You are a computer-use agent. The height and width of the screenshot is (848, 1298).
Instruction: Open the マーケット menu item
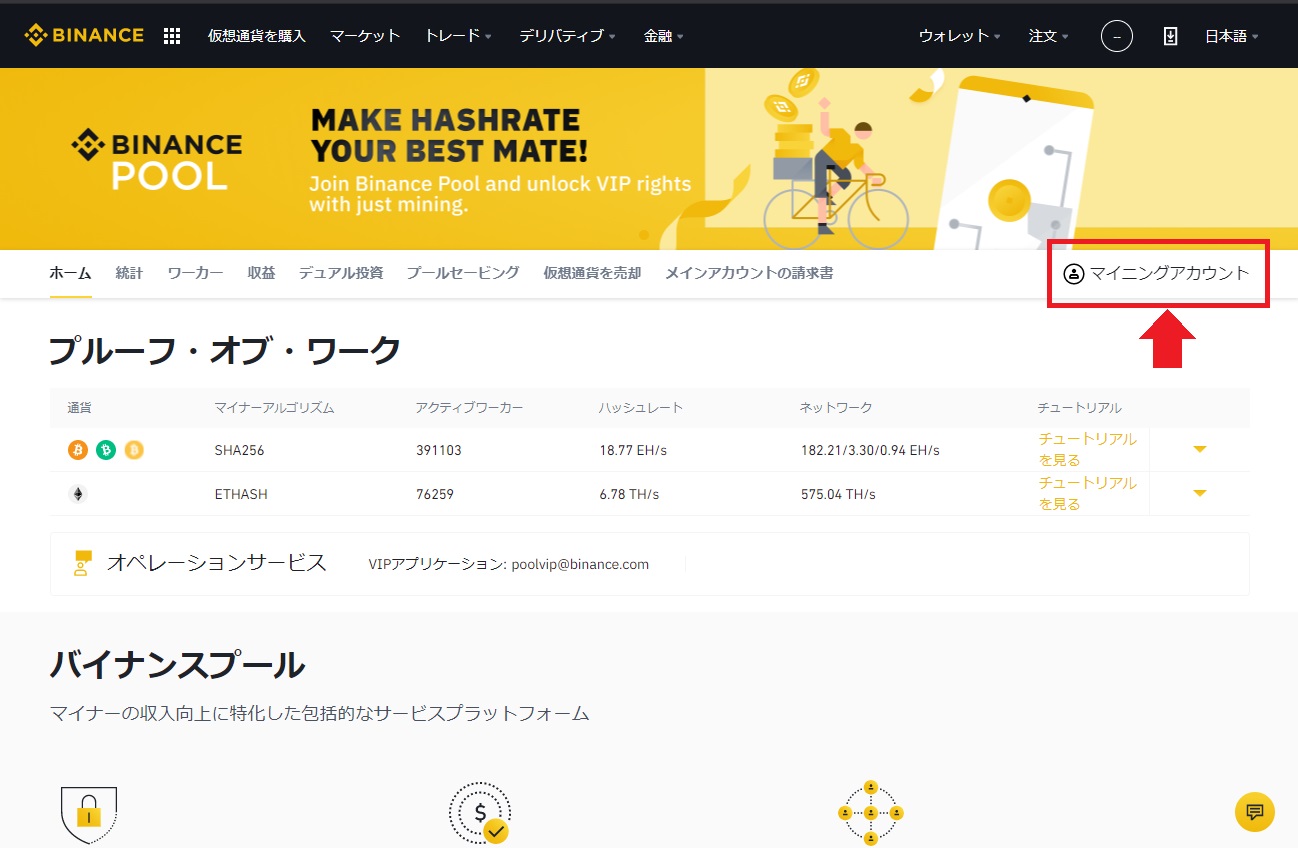click(365, 36)
